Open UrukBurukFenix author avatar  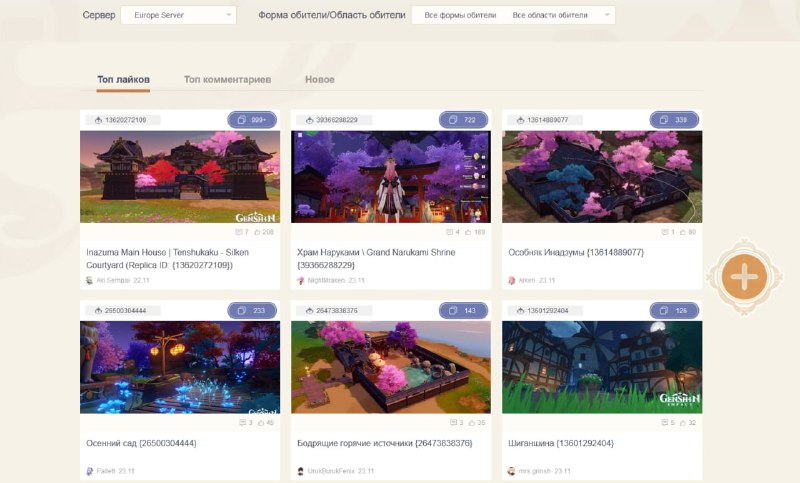point(301,471)
